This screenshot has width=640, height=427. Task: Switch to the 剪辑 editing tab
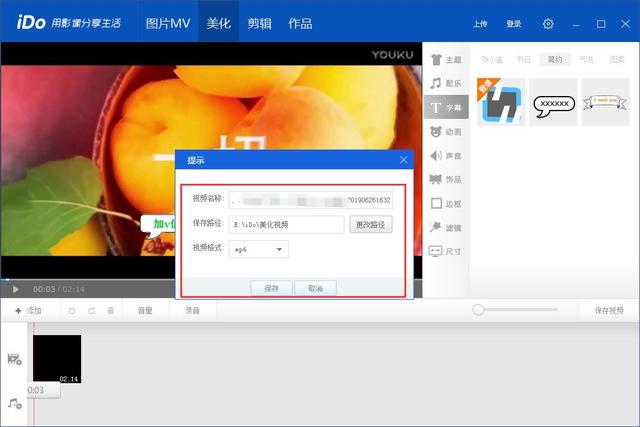[259, 23]
